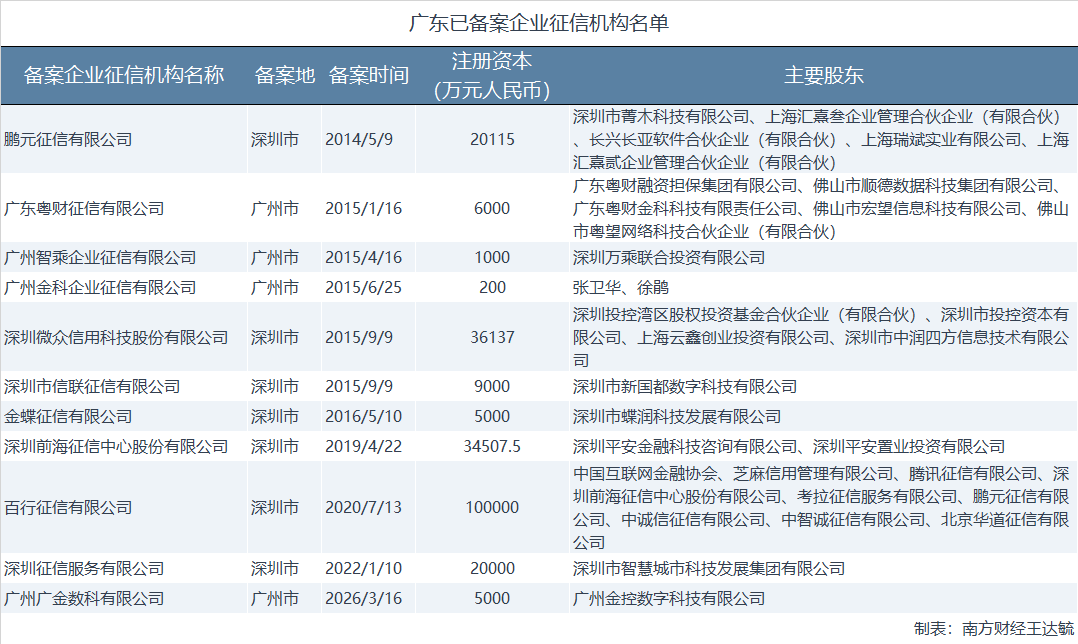1078x644 pixels.
Task: Click the 深圳征信服务有限公司 cell
Action: tap(84, 568)
